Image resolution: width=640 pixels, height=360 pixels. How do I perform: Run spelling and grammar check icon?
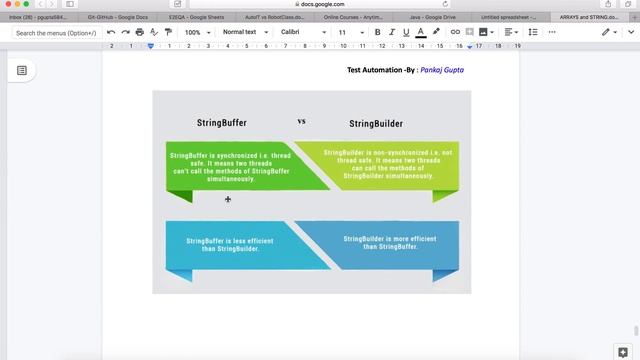coord(154,32)
